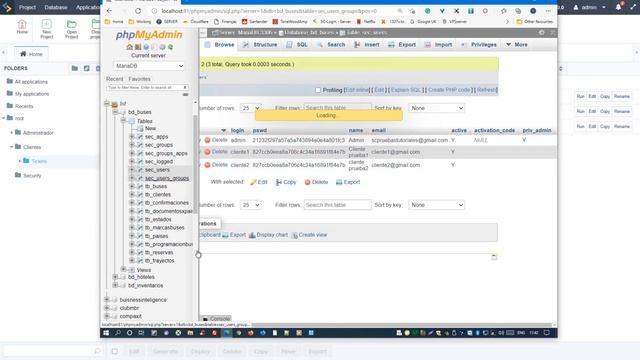The width and height of the screenshot is (640, 360).
Task: Click the Console bar at bottom
Action: [x=217, y=318]
